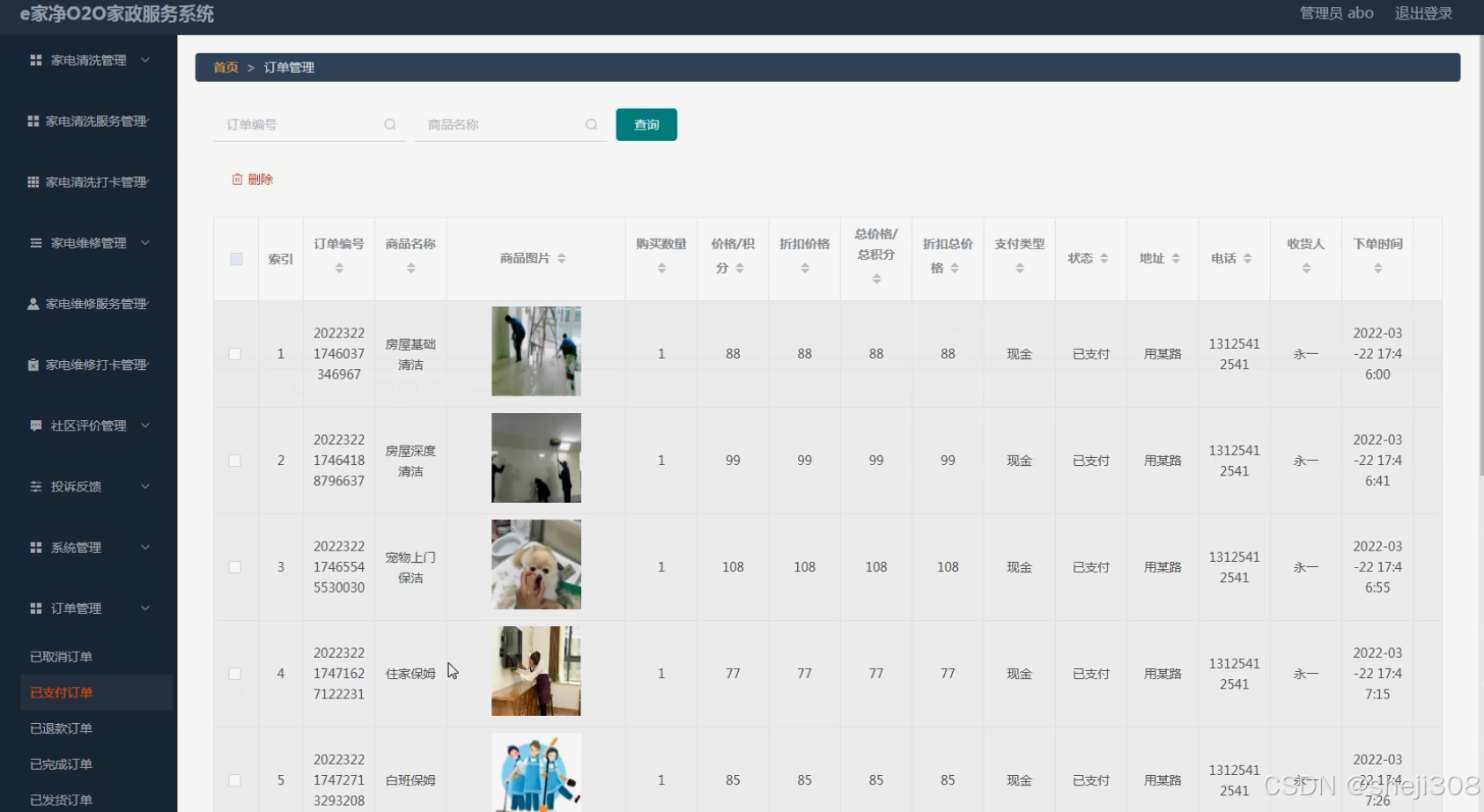This screenshot has height=812, width=1484.
Task: Click the 系统管理 sidebar icon
Action: pyautogui.click(x=35, y=547)
